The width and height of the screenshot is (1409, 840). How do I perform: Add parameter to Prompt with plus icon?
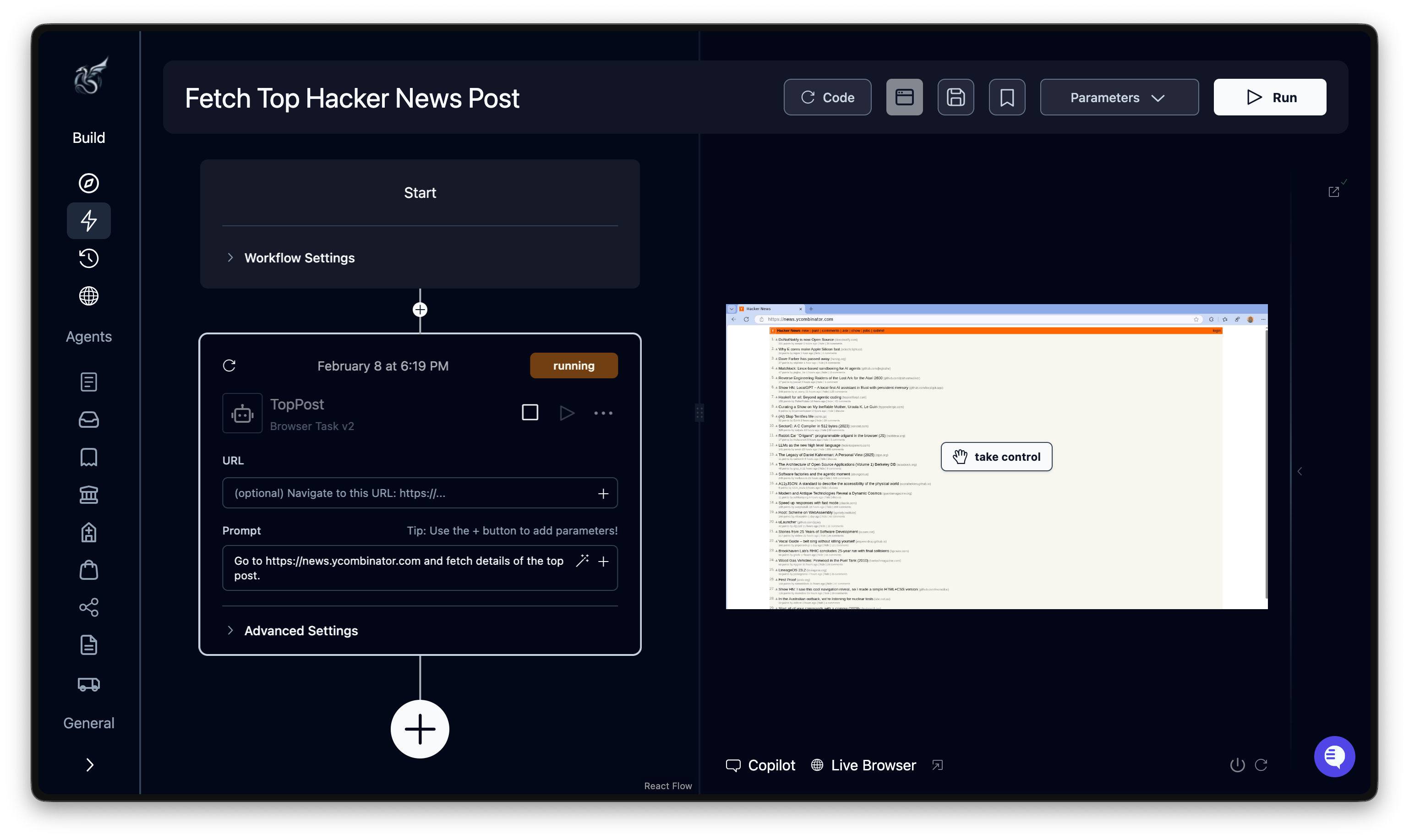point(603,561)
